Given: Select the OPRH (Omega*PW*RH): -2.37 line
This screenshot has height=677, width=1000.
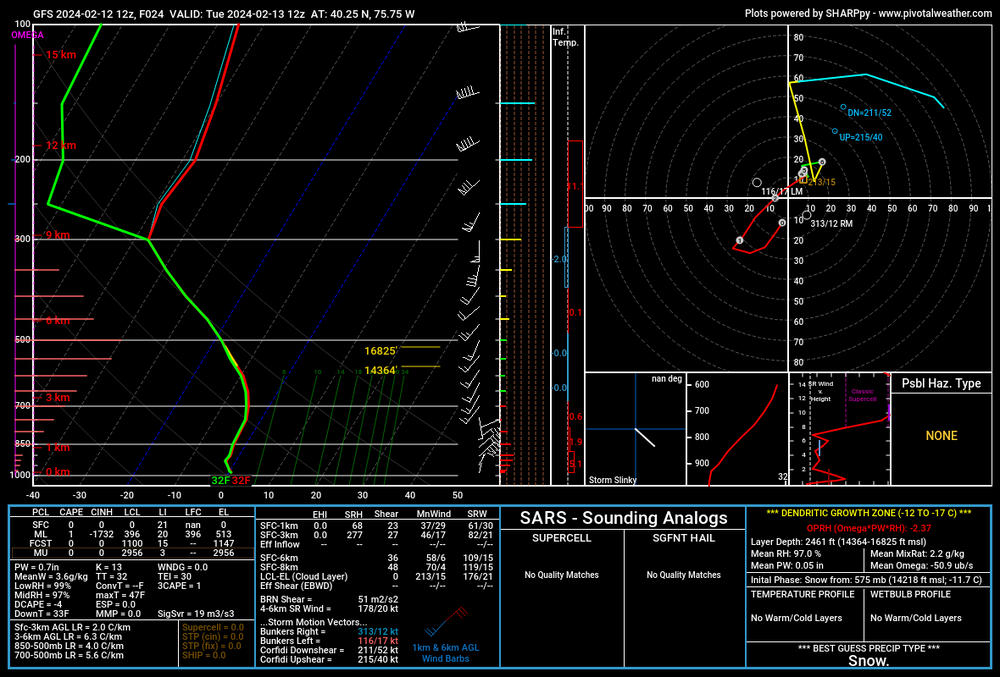Looking at the screenshot, I should (x=869, y=528).
